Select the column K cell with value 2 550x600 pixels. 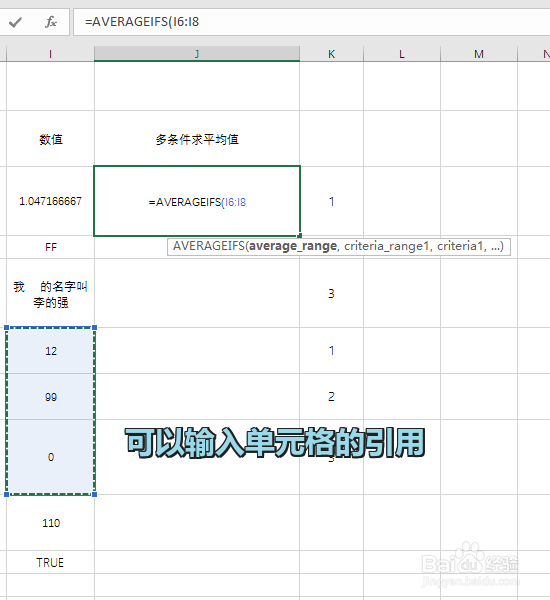pyautogui.click(x=331, y=397)
